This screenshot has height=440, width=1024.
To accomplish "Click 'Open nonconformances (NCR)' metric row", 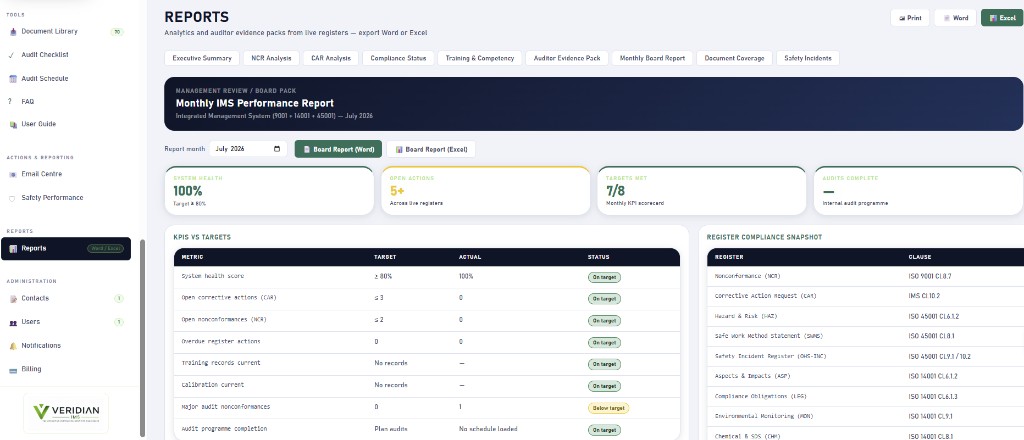I will coord(427,321).
